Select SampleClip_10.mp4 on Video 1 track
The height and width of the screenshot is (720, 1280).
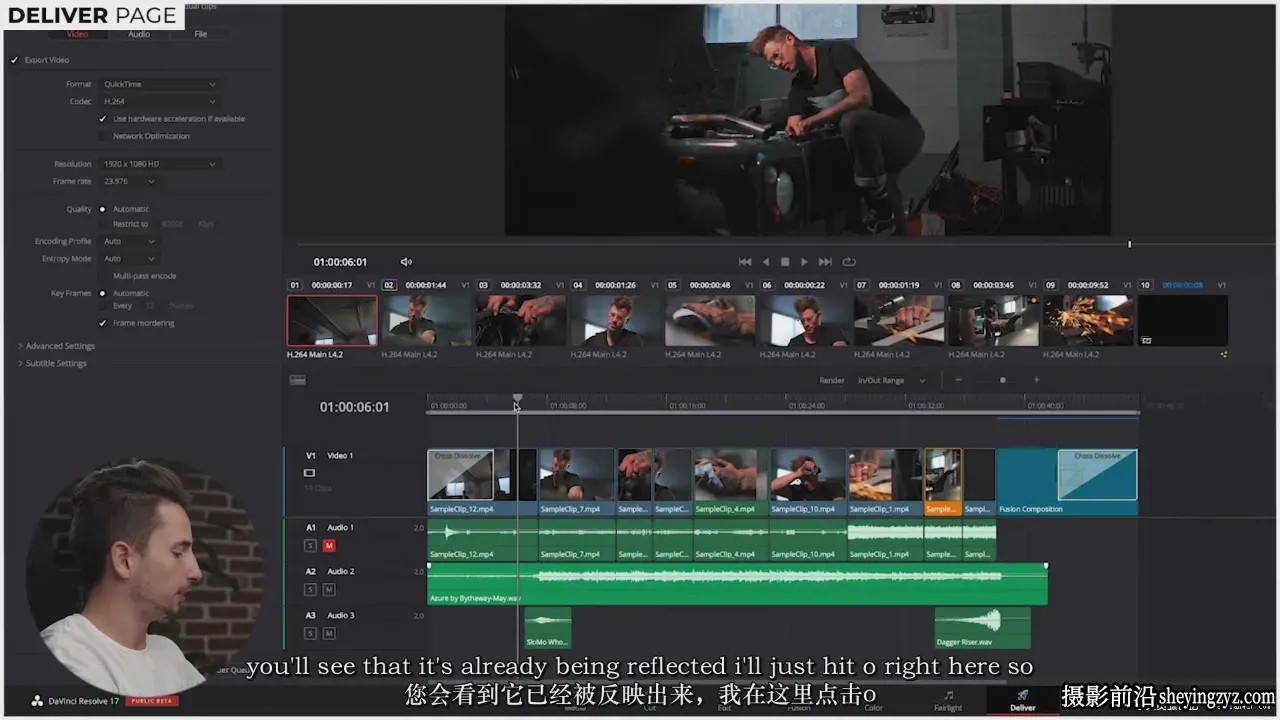tap(808, 482)
